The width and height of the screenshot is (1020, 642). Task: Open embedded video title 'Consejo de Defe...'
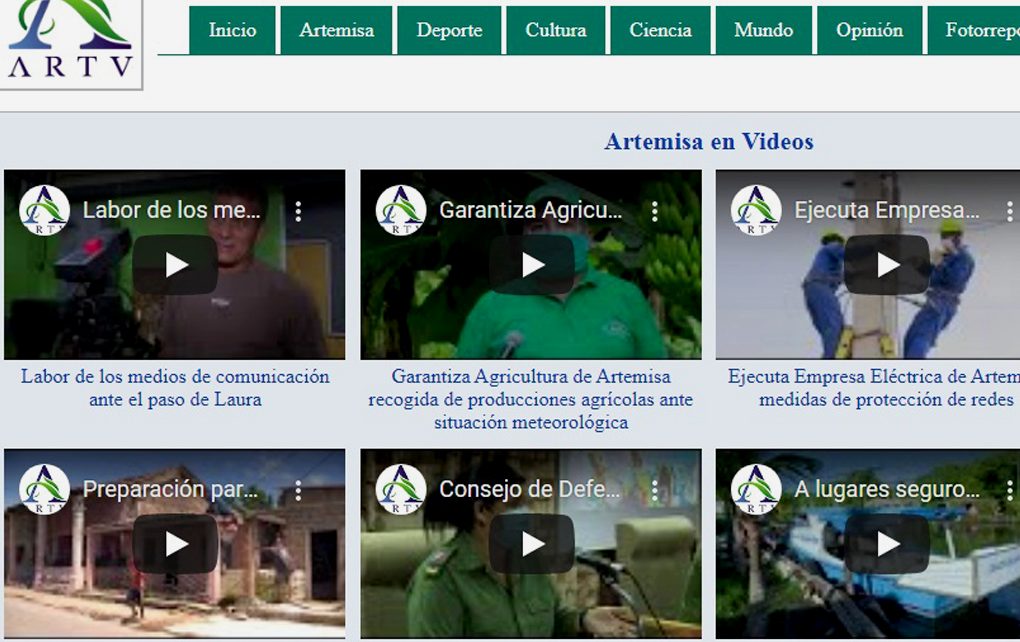point(530,489)
